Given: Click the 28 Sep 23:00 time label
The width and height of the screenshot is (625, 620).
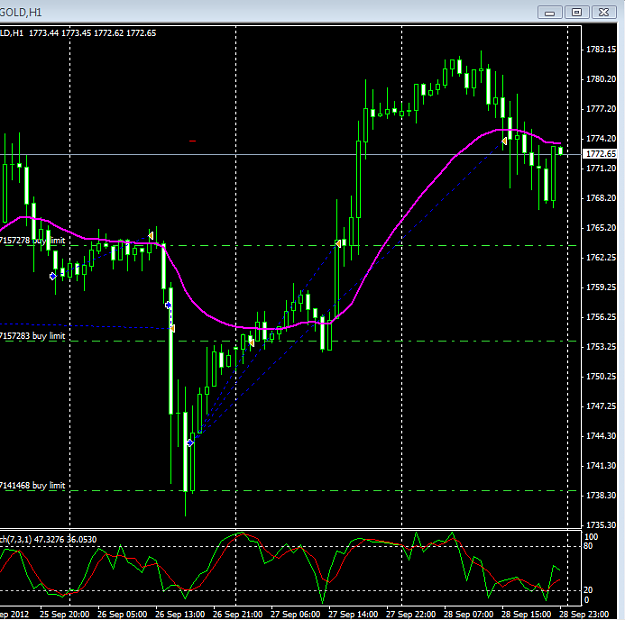Looking at the screenshot, I should click(x=584, y=614).
